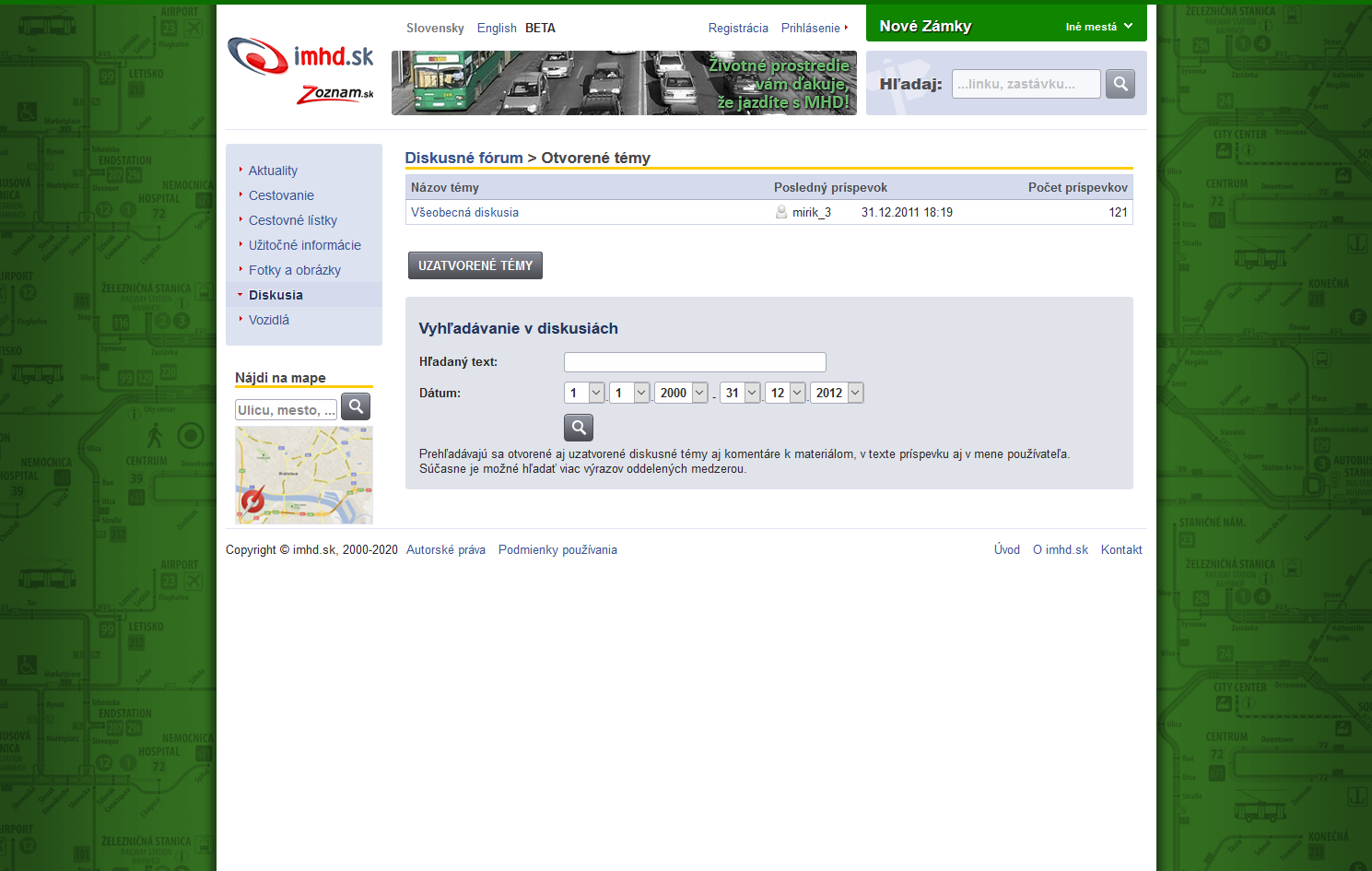1372x871 pixels.
Task: Open the start year 2000 dropdown
Action: (681, 393)
